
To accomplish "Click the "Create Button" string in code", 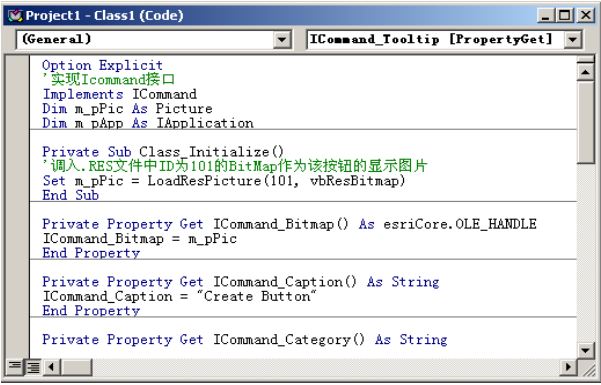I will click(x=257, y=296).
